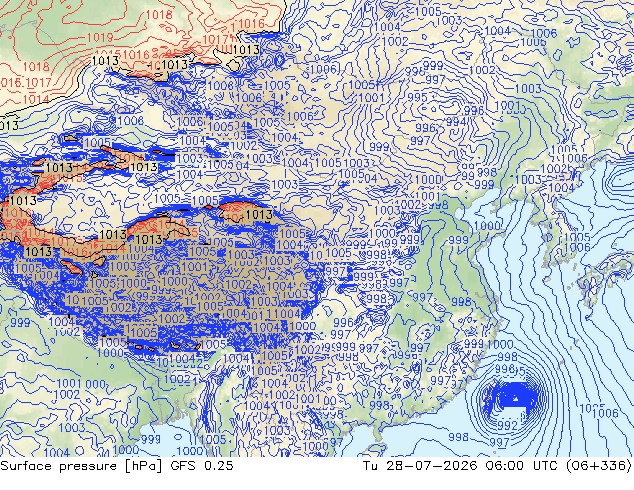This screenshot has width=634, height=490.
Task: Click the date 'Tu 28-07-2026' in caption
Action: (420, 466)
